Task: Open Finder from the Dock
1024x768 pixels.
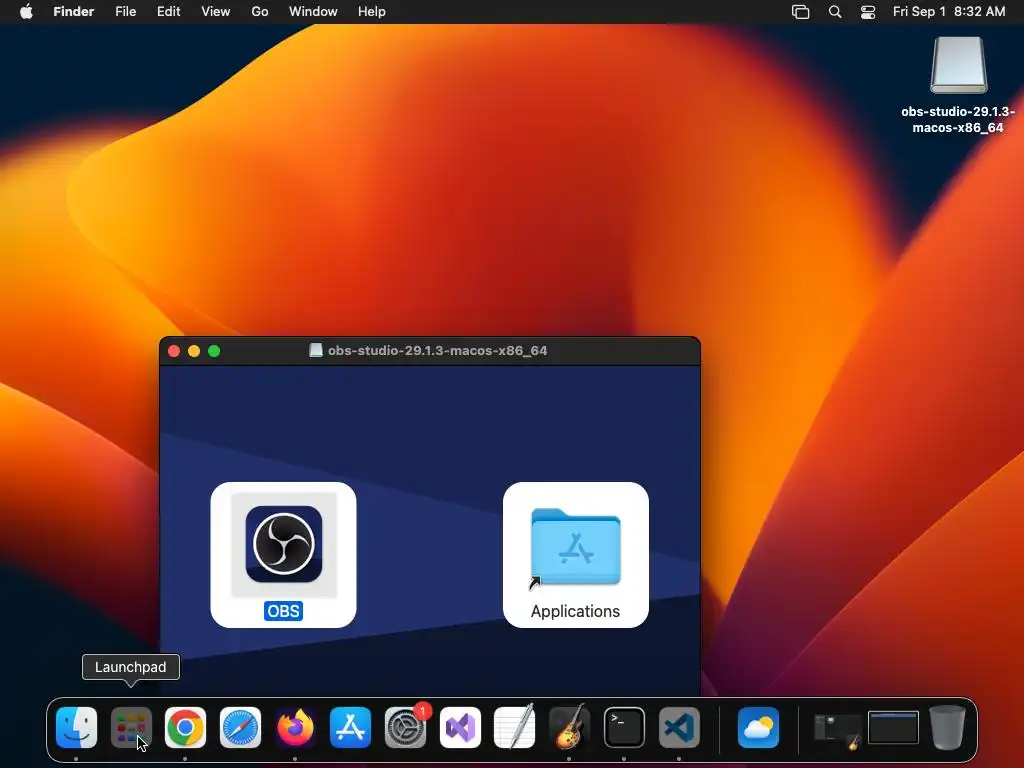Action: pyautogui.click(x=76, y=728)
